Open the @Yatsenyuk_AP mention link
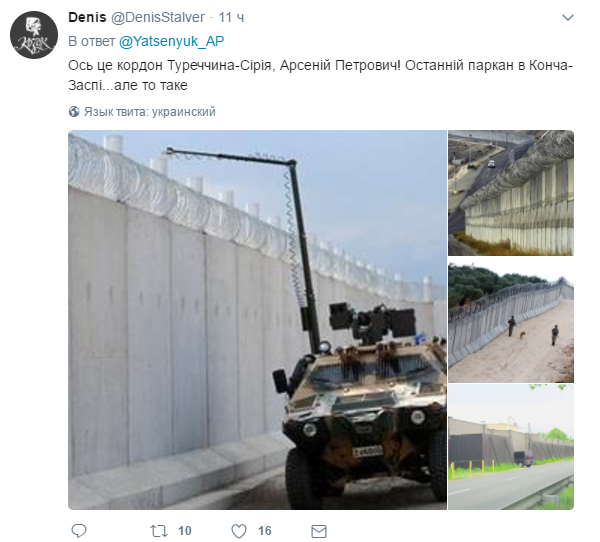The width and height of the screenshot is (600, 542). (x=171, y=41)
